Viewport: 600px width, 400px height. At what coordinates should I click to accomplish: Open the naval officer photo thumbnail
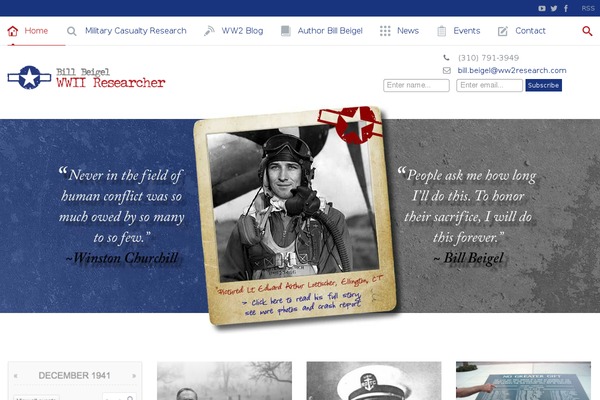[373, 381]
